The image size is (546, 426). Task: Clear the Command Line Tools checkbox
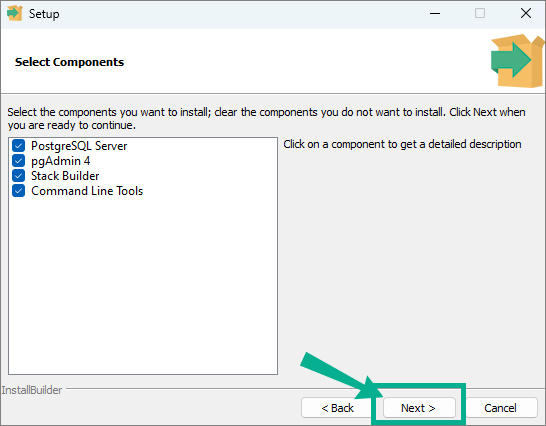click(x=18, y=191)
